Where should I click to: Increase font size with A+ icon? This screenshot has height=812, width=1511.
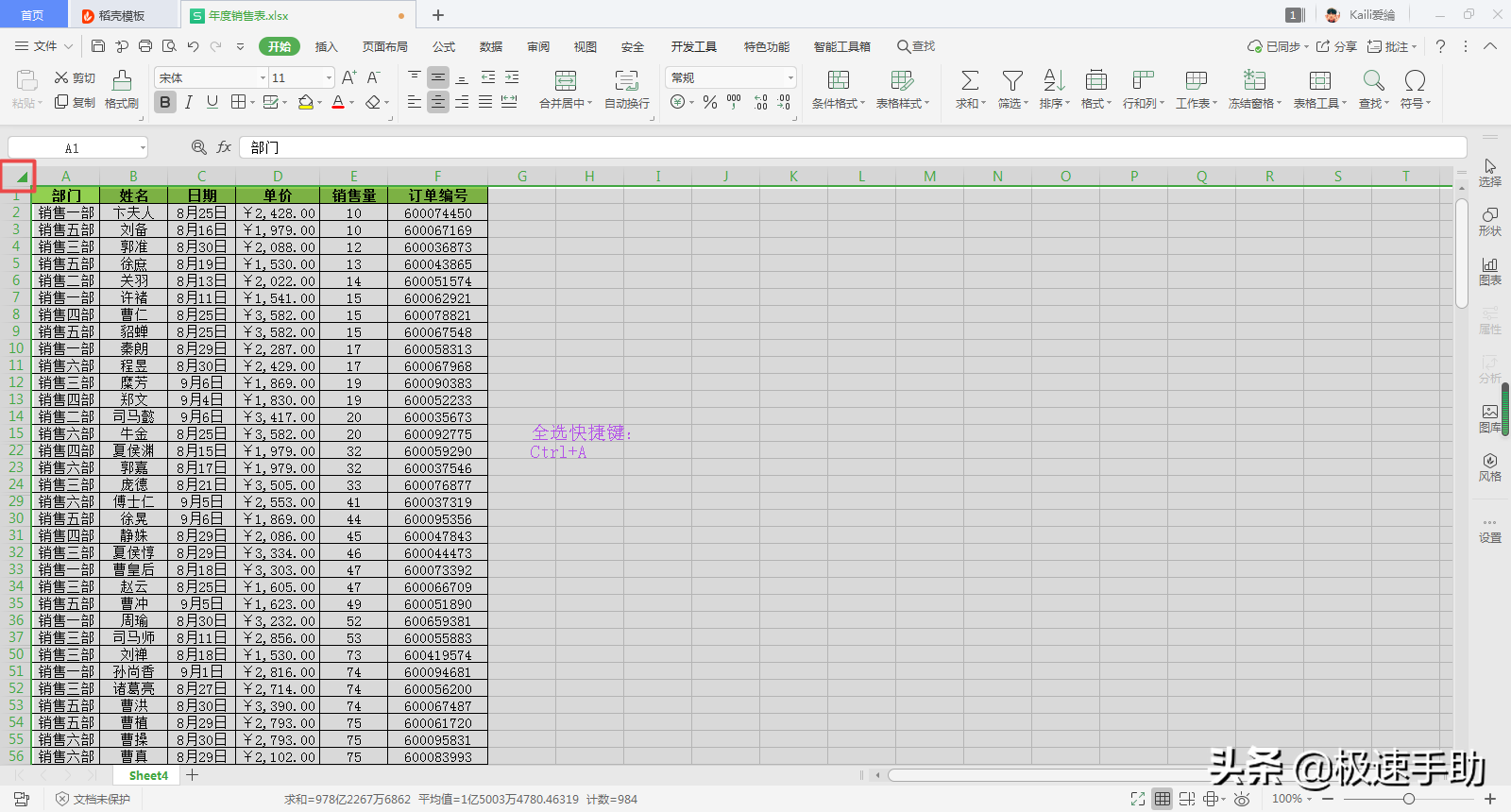pyautogui.click(x=349, y=77)
